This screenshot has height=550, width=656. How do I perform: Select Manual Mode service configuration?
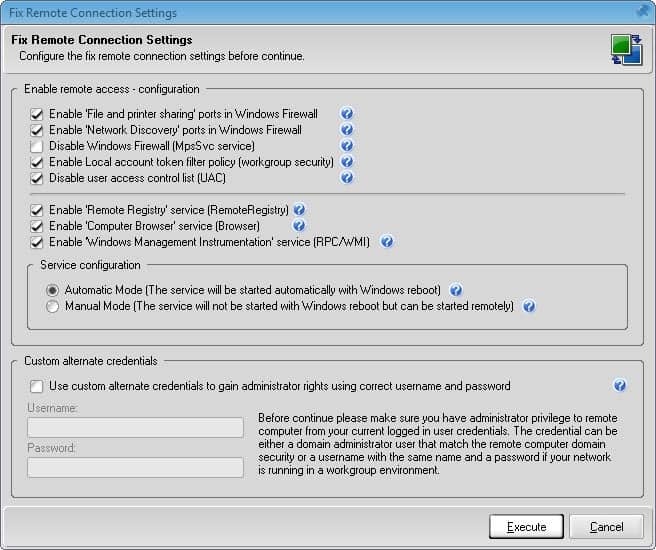53,306
